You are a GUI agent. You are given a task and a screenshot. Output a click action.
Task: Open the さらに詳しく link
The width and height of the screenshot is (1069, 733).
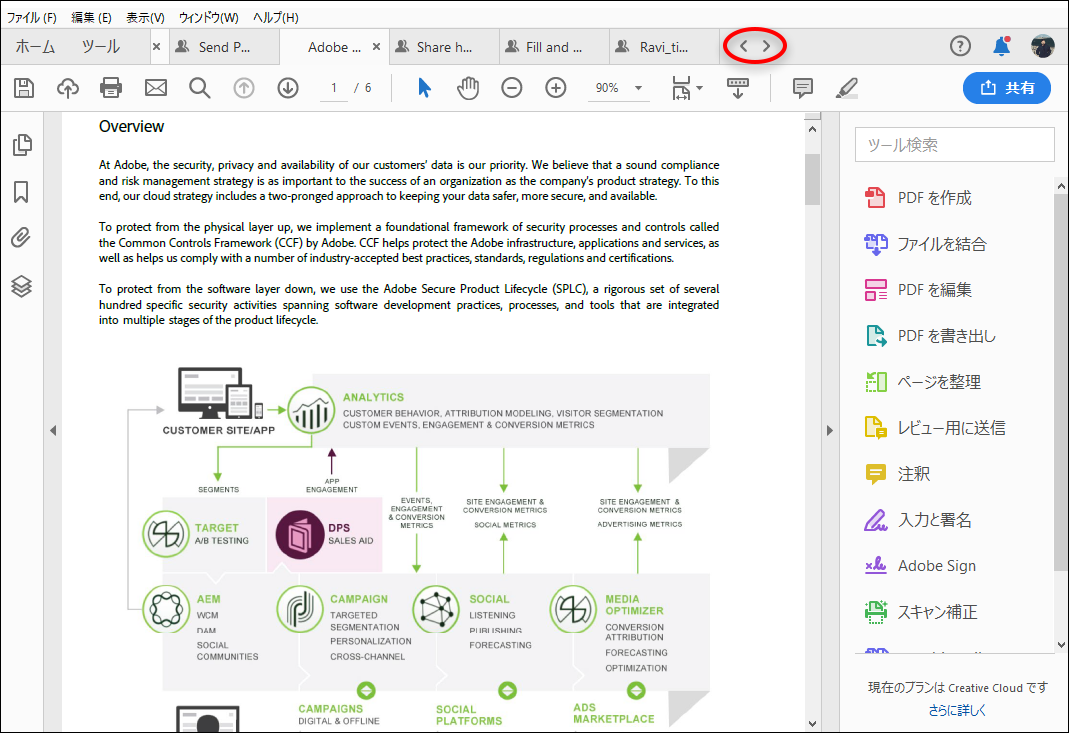pyautogui.click(x=957, y=710)
